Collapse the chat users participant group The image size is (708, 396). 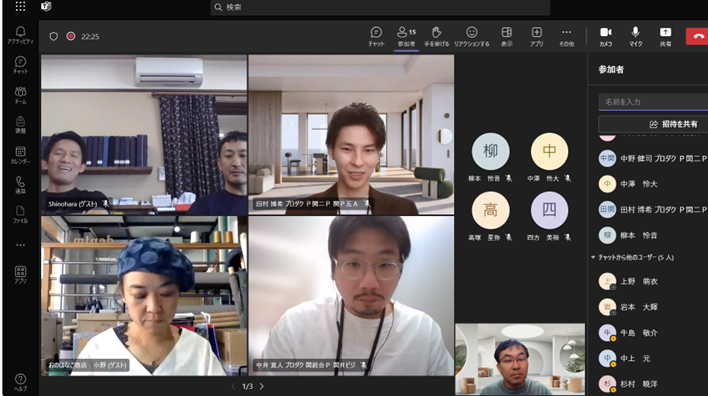(x=593, y=257)
